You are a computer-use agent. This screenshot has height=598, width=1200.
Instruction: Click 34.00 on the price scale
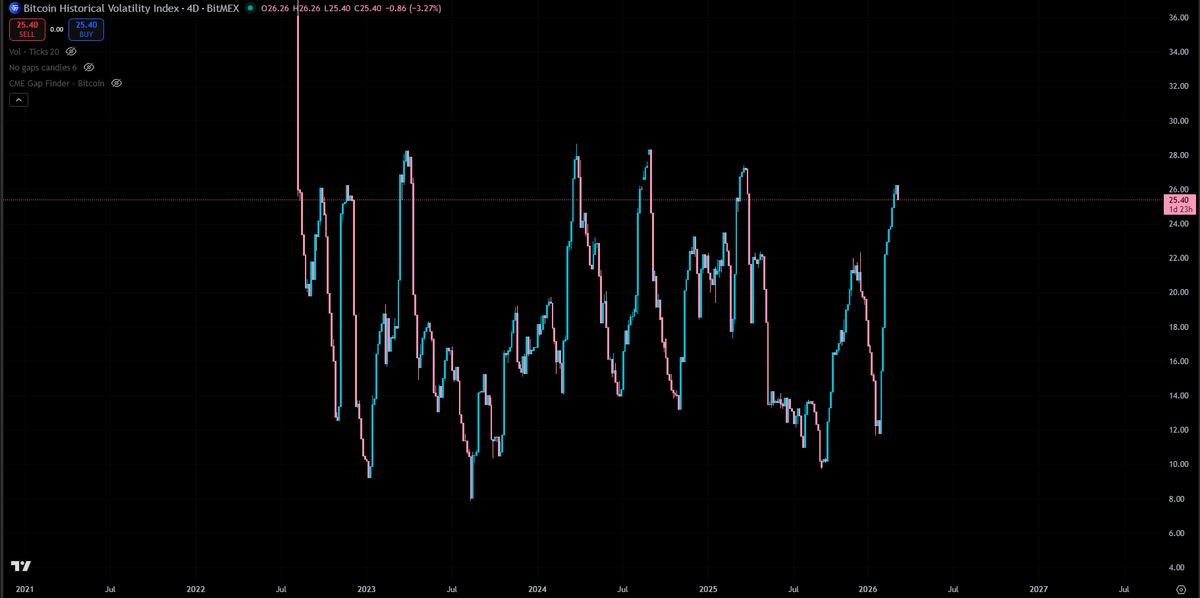click(x=1178, y=52)
